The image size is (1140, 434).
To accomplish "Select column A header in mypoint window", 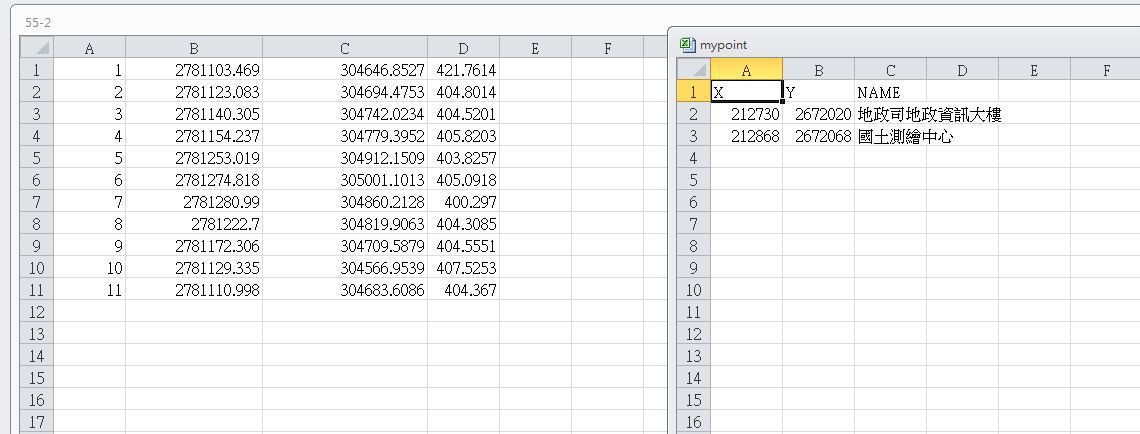I will click(x=746, y=71).
